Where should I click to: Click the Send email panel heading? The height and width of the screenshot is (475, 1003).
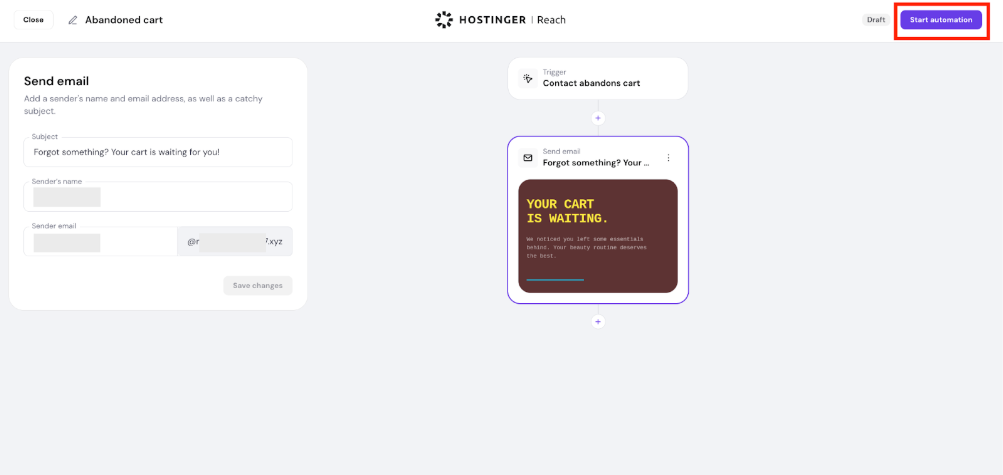coord(56,81)
